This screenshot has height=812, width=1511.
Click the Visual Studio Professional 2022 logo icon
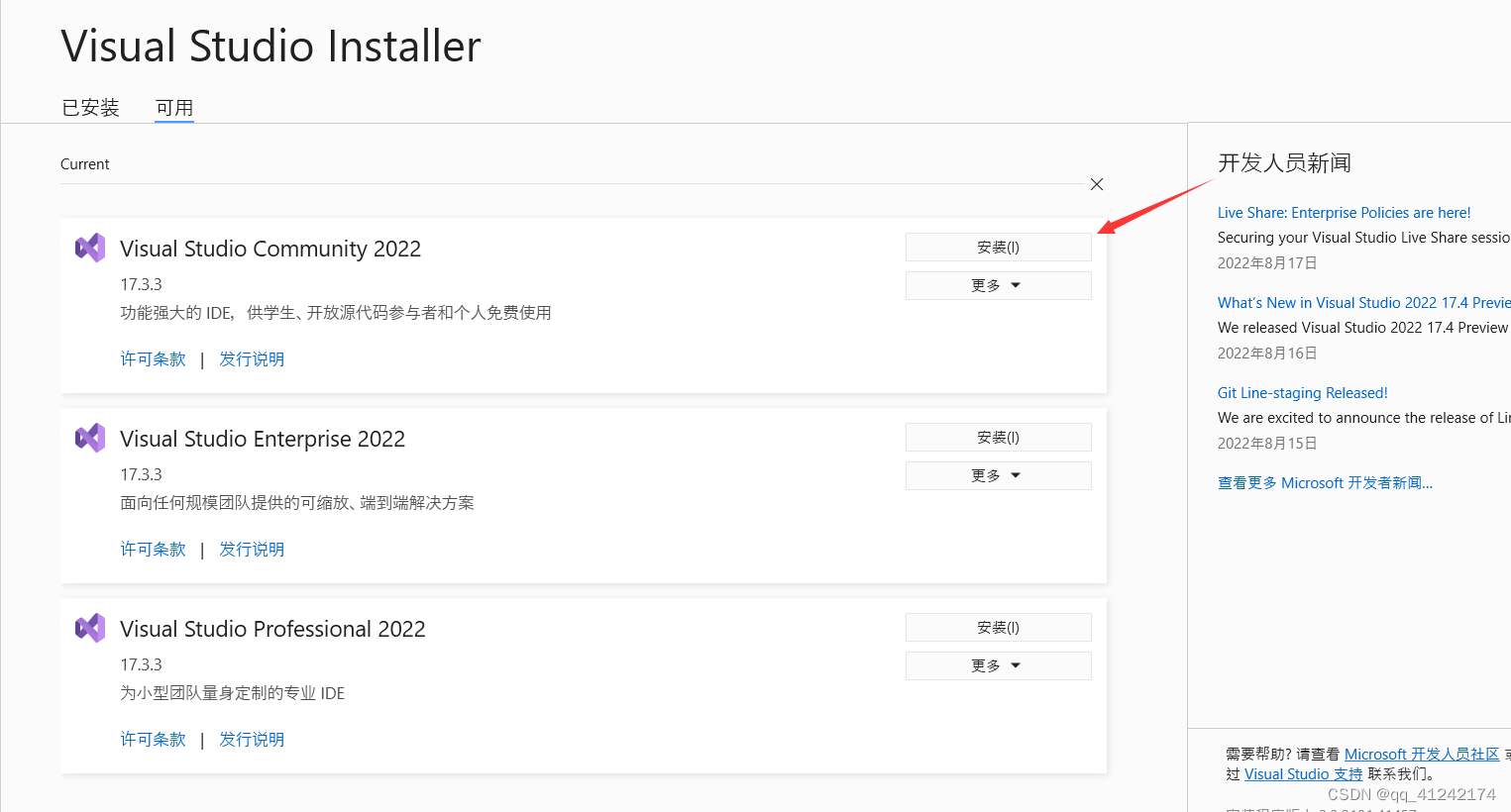pos(90,628)
